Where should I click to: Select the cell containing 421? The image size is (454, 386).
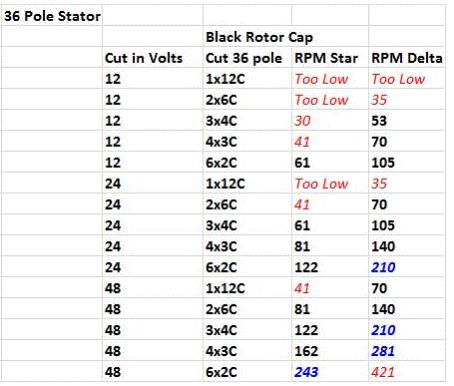[407, 371]
